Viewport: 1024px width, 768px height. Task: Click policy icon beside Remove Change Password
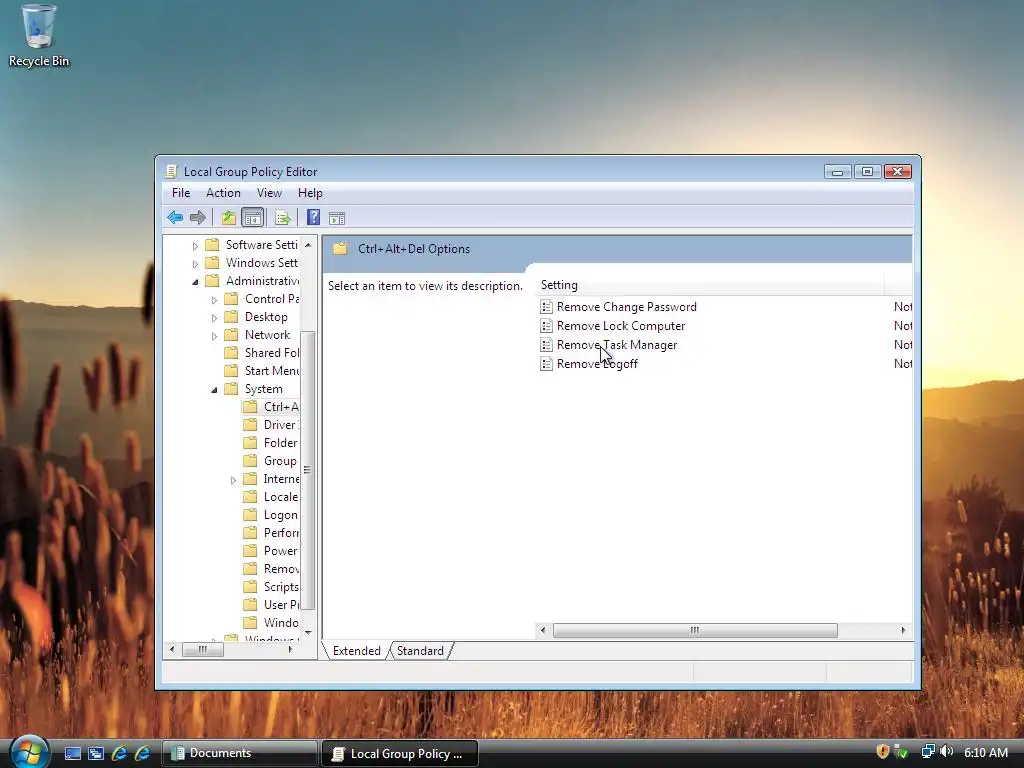point(547,307)
